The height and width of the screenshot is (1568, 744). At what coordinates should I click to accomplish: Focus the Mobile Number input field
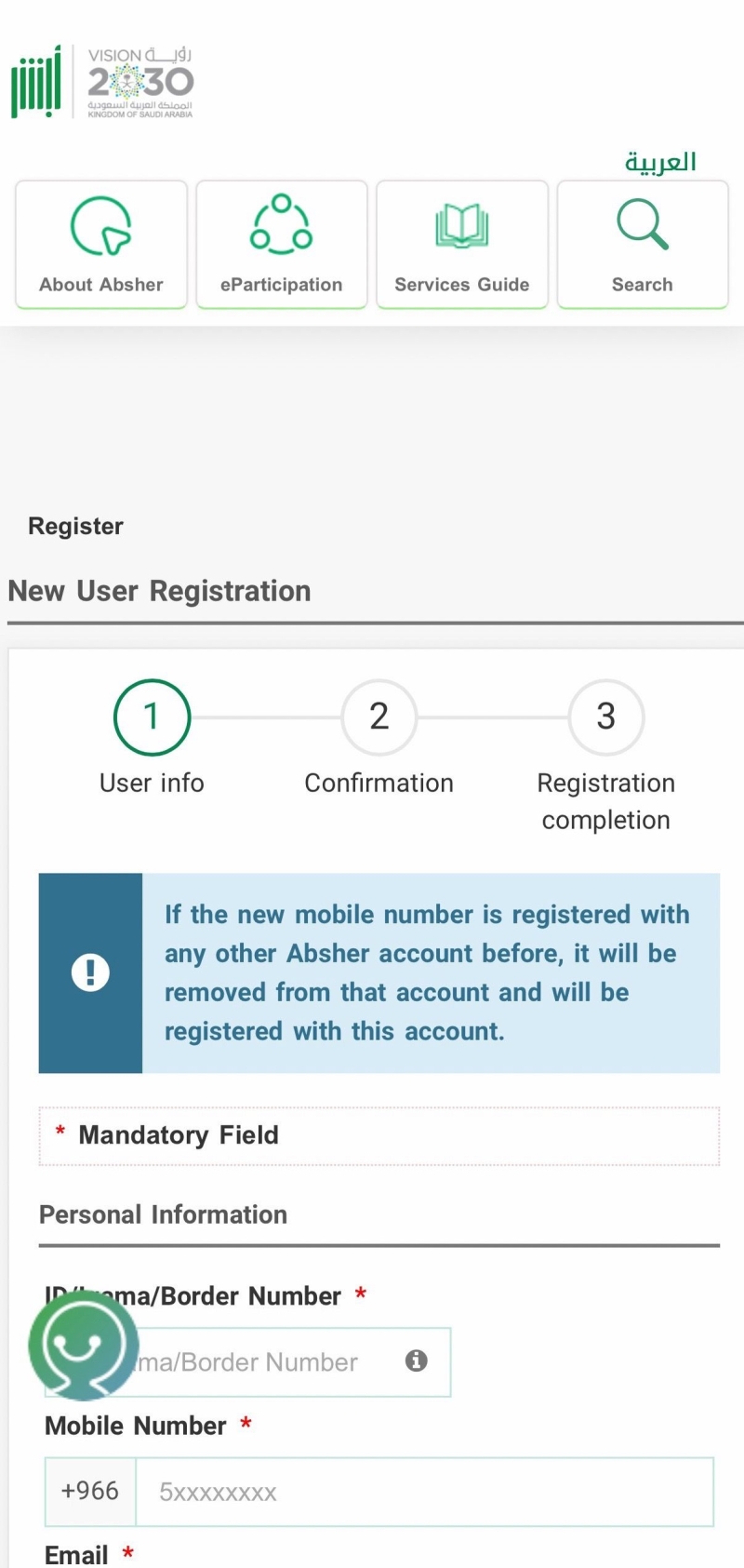424,1493
